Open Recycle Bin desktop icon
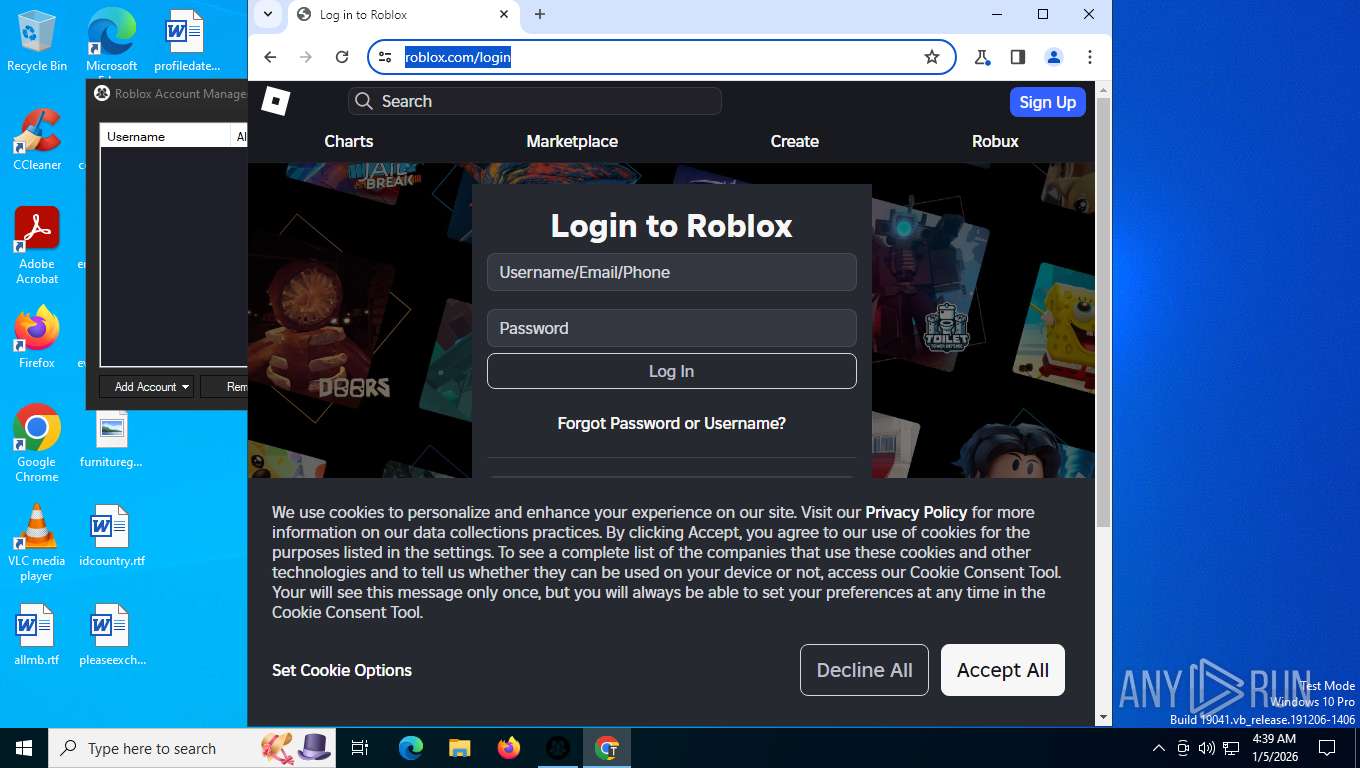 tap(37, 41)
